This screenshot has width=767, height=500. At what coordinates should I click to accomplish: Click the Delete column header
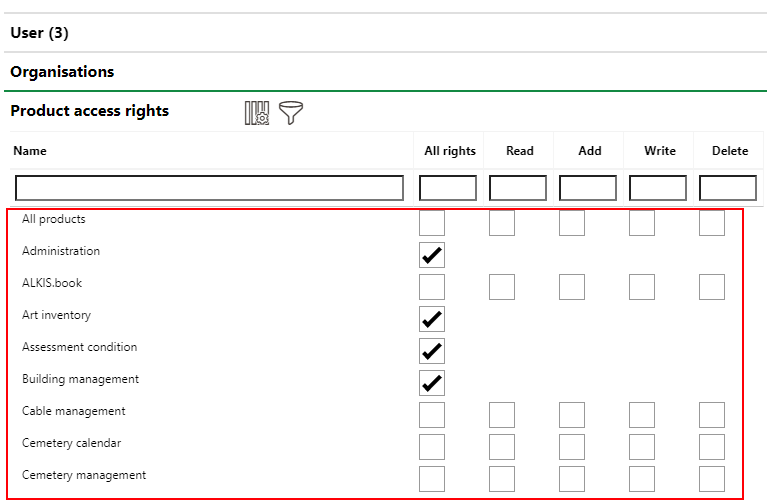click(x=730, y=151)
